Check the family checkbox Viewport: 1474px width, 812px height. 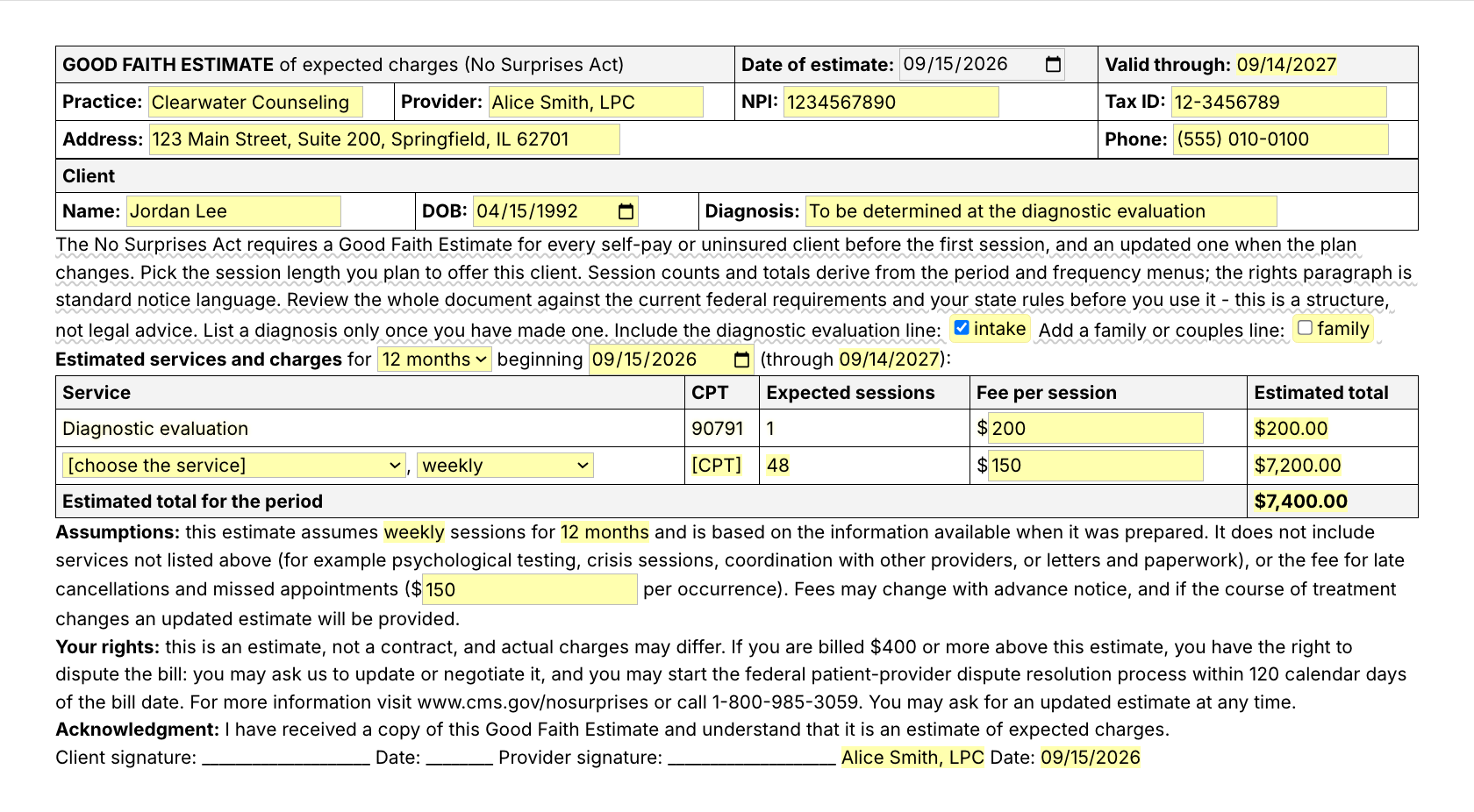coord(1306,328)
